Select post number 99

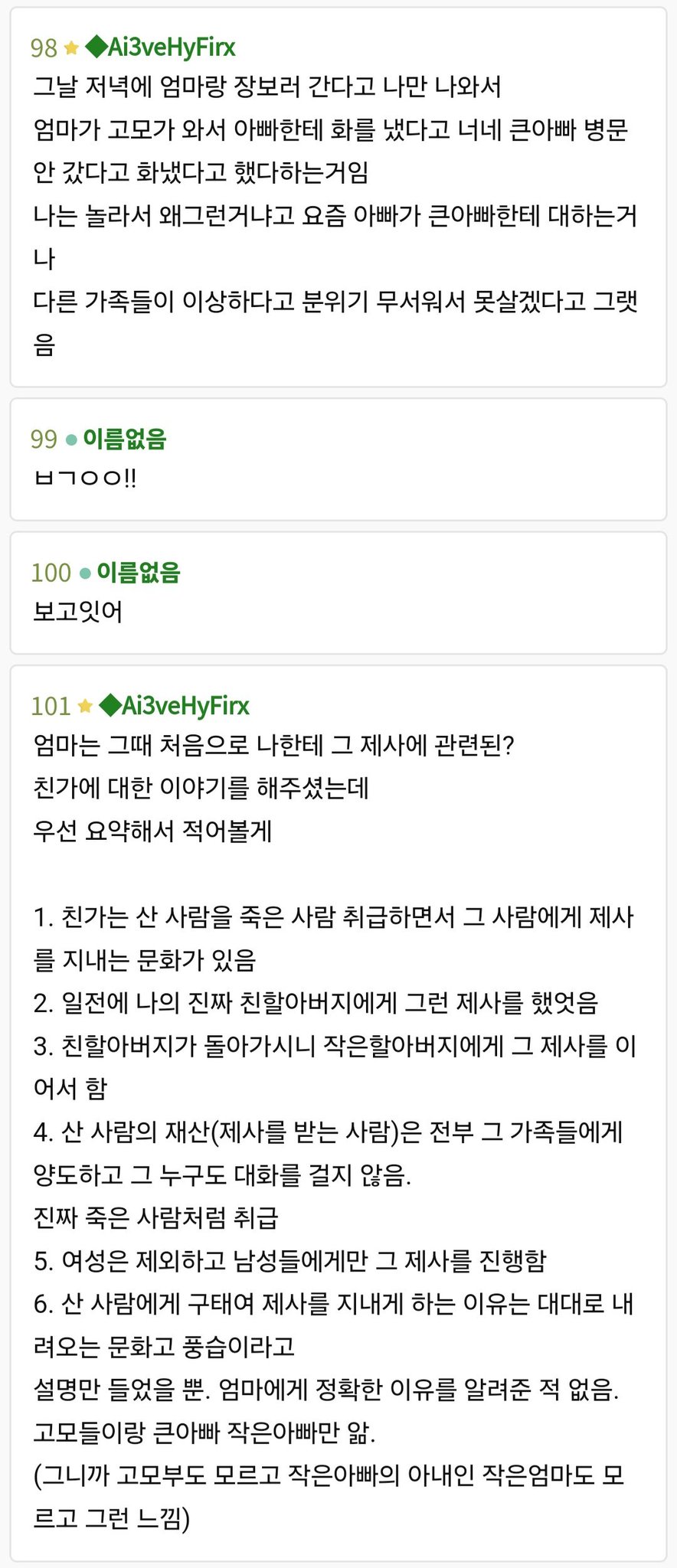44,439
